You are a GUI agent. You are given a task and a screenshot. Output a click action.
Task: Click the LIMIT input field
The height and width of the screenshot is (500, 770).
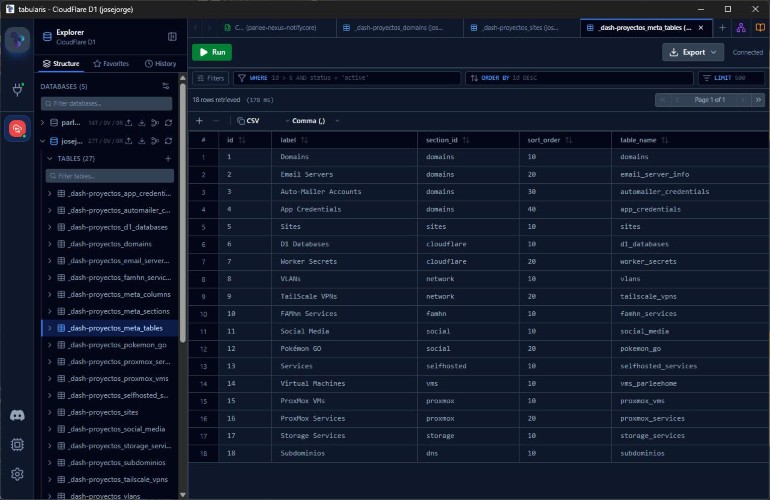(x=731, y=78)
